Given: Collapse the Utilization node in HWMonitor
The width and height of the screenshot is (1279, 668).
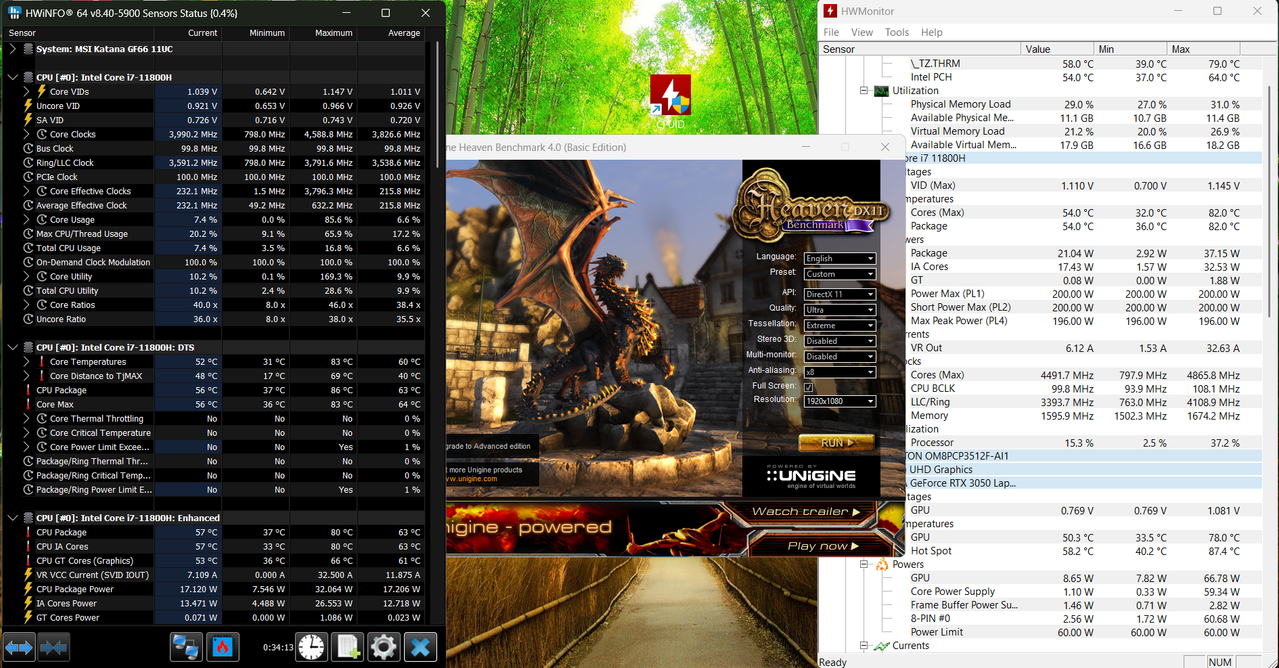Looking at the screenshot, I should (864, 90).
